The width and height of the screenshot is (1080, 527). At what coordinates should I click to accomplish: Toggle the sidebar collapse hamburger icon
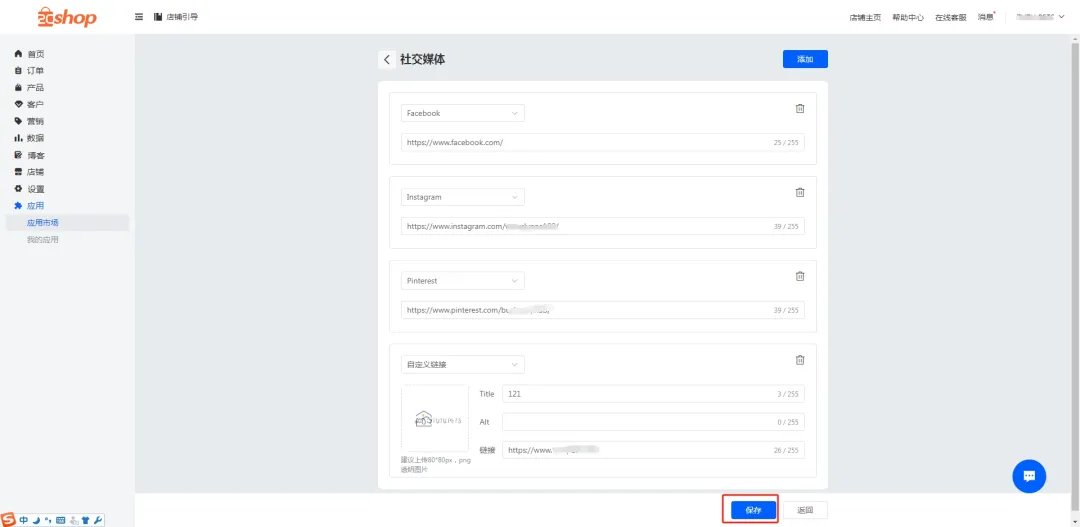coord(139,17)
